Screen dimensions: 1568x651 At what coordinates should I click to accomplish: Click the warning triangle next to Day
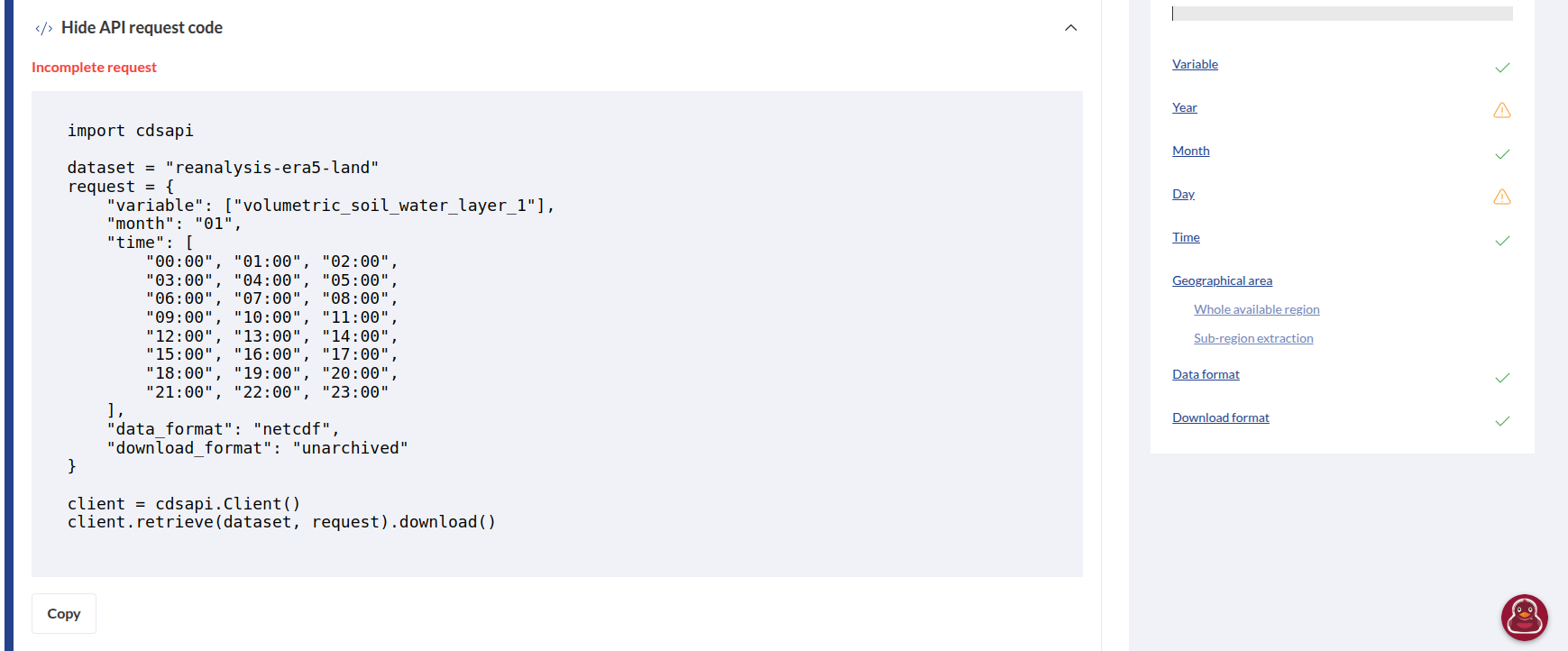tap(1502, 197)
